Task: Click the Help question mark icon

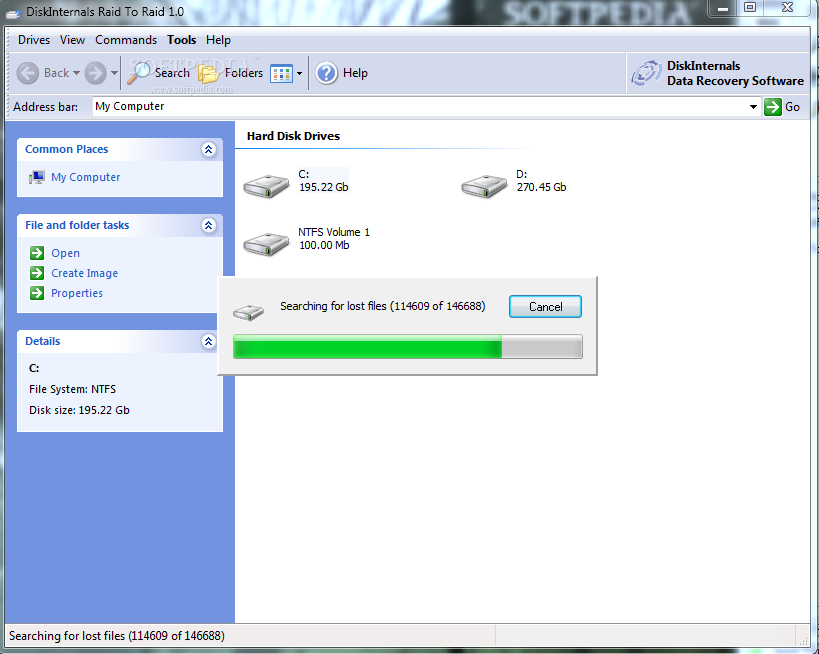Action: tap(327, 73)
